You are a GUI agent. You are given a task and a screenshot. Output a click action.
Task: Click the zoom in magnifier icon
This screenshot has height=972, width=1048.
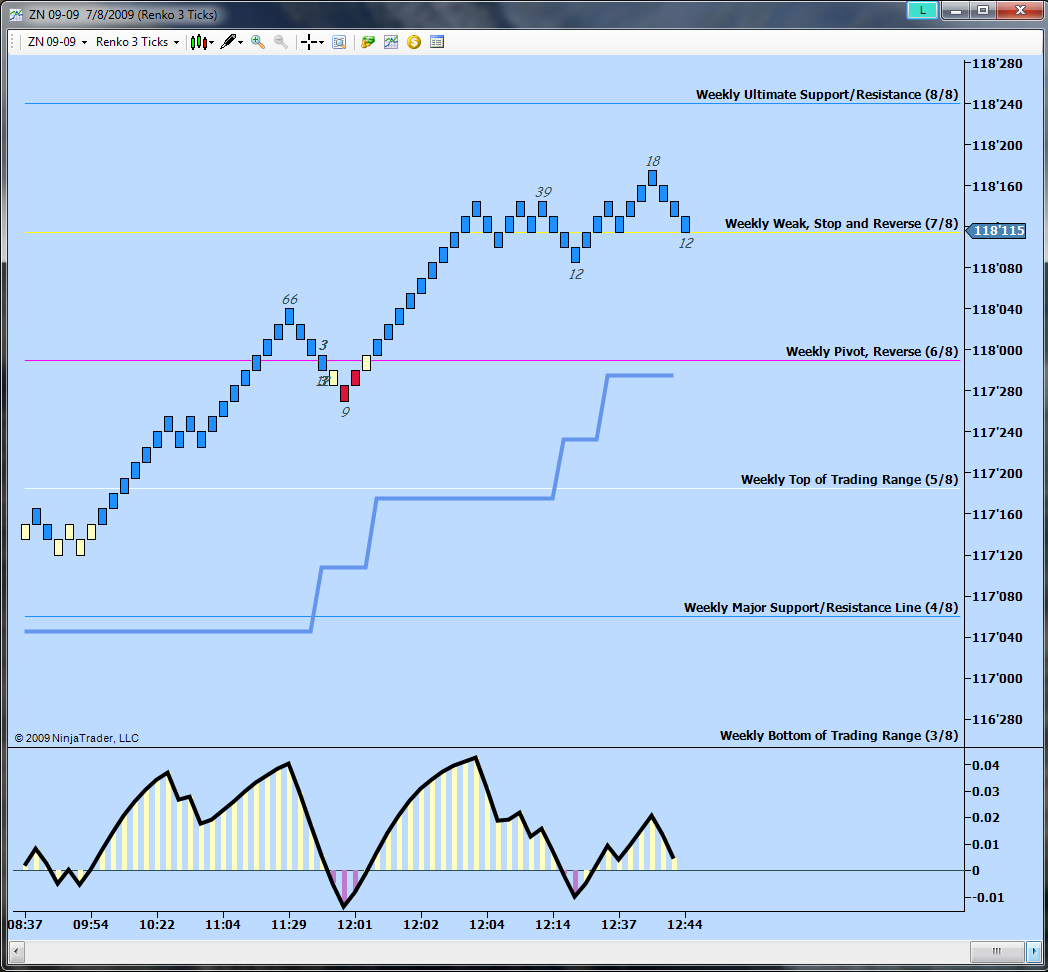(x=257, y=42)
